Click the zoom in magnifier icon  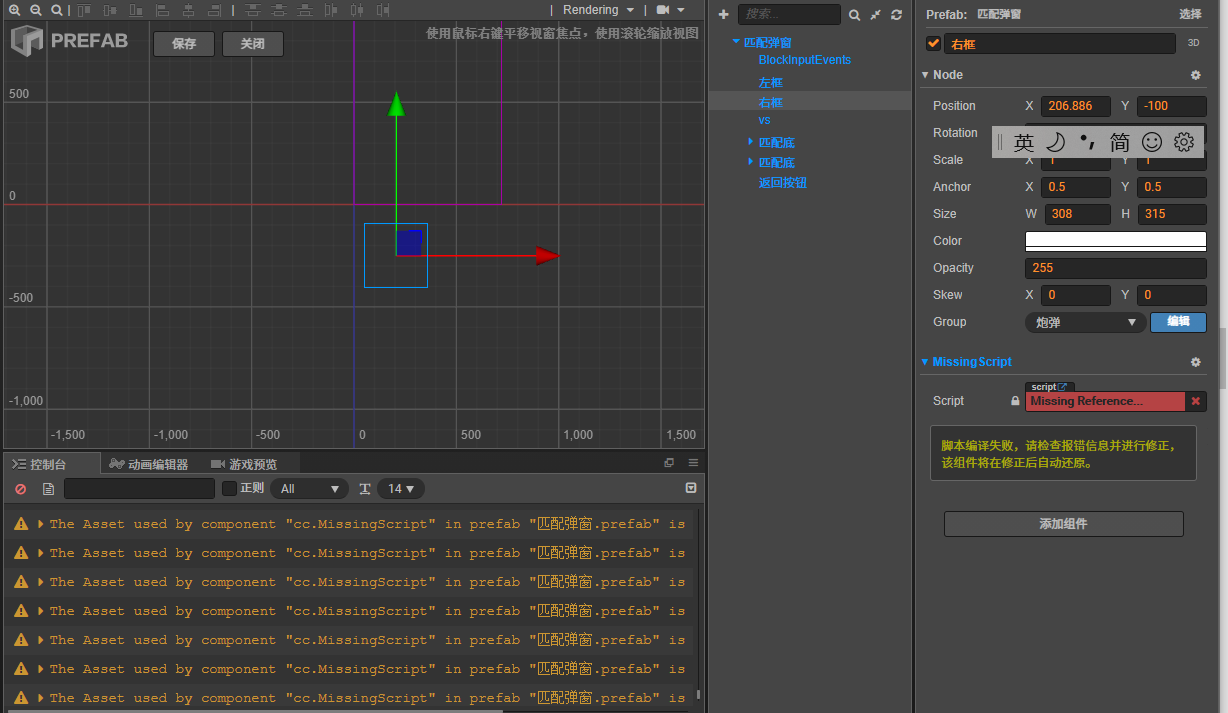pos(15,10)
